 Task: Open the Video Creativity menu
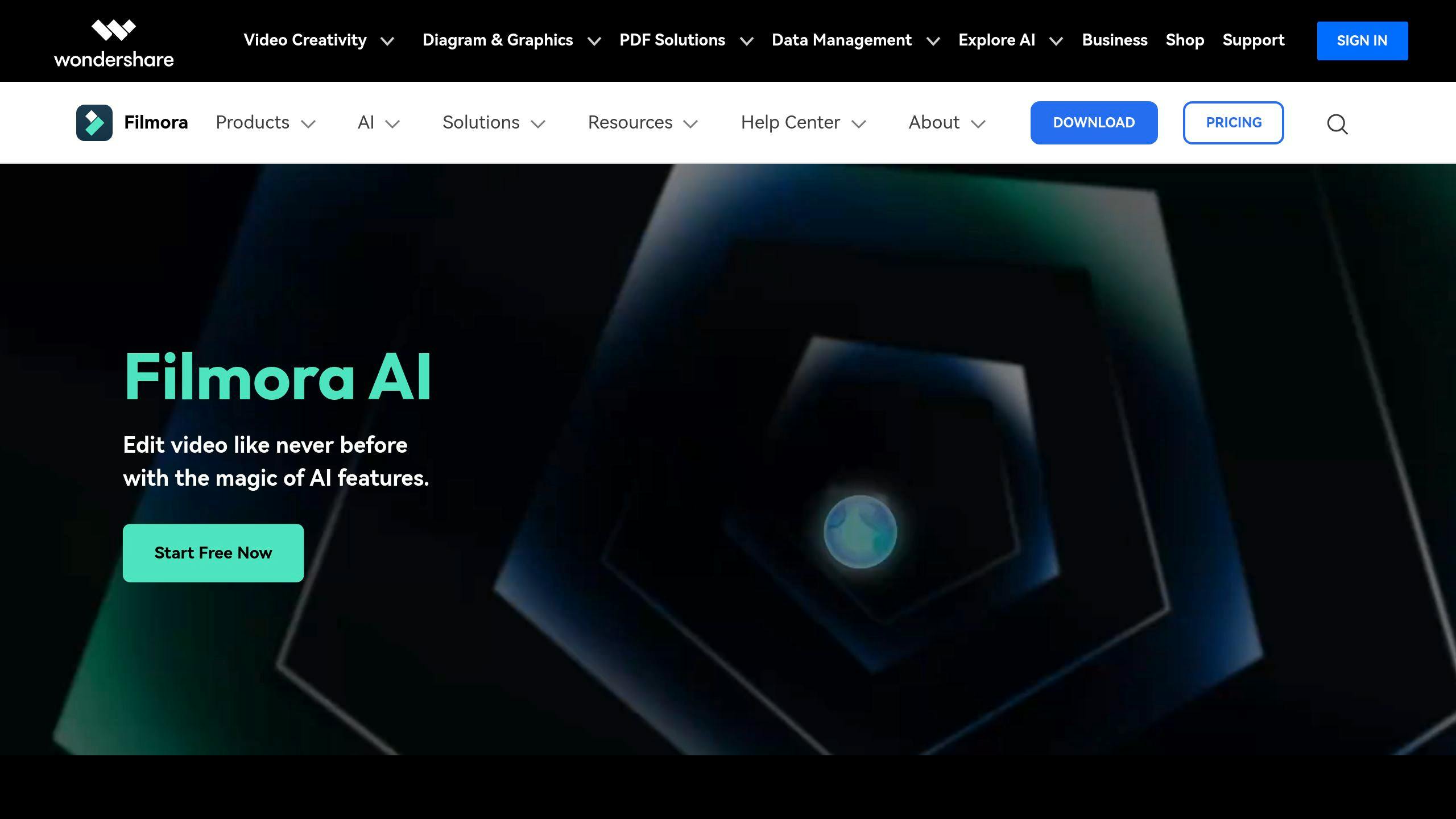coord(305,40)
